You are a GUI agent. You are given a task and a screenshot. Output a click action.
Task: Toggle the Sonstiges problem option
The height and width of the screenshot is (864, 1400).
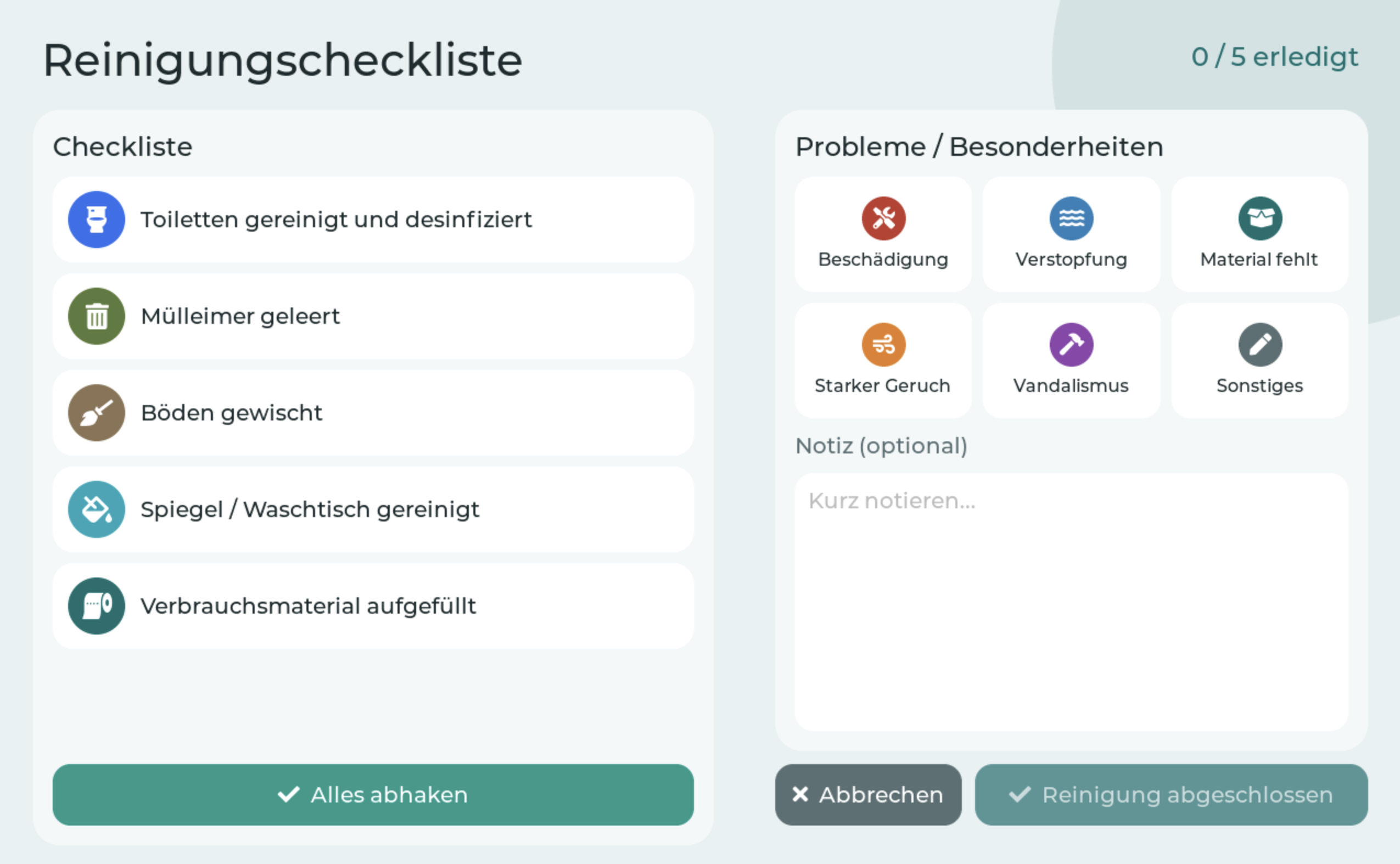(x=1259, y=361)
